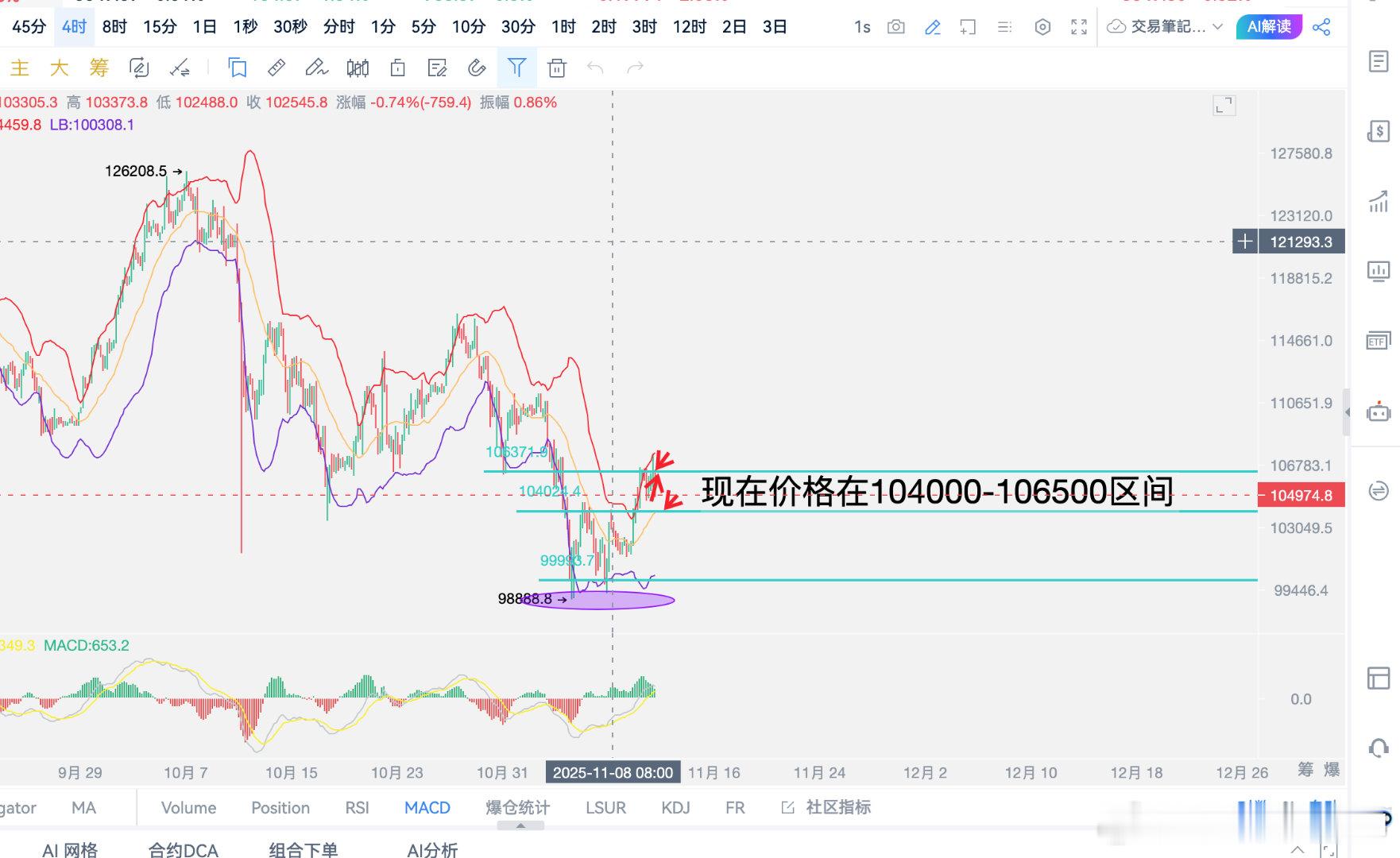1400x858 pixels.
Task: Toggle the drawings filter tool
Action: pyautogui.click(x=517, y=68)
